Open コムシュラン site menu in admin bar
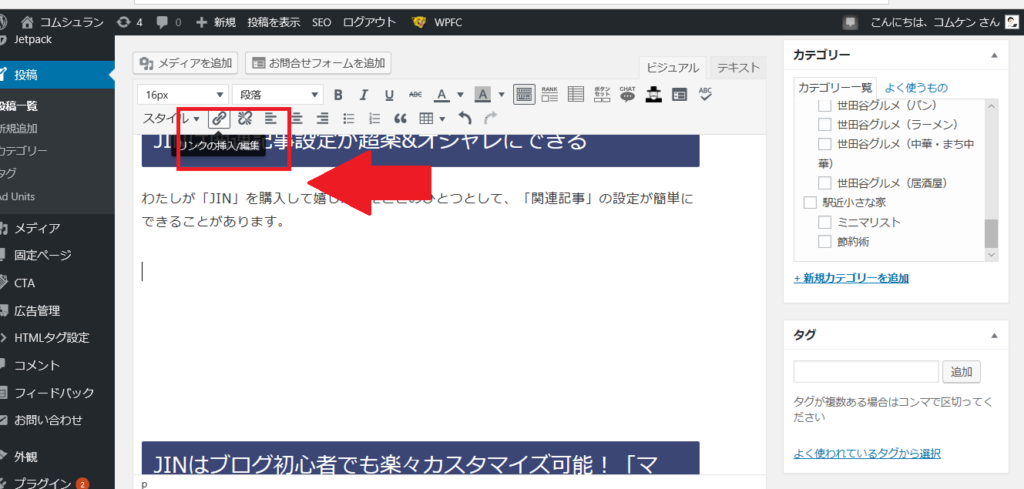 (x=62, y=22)
